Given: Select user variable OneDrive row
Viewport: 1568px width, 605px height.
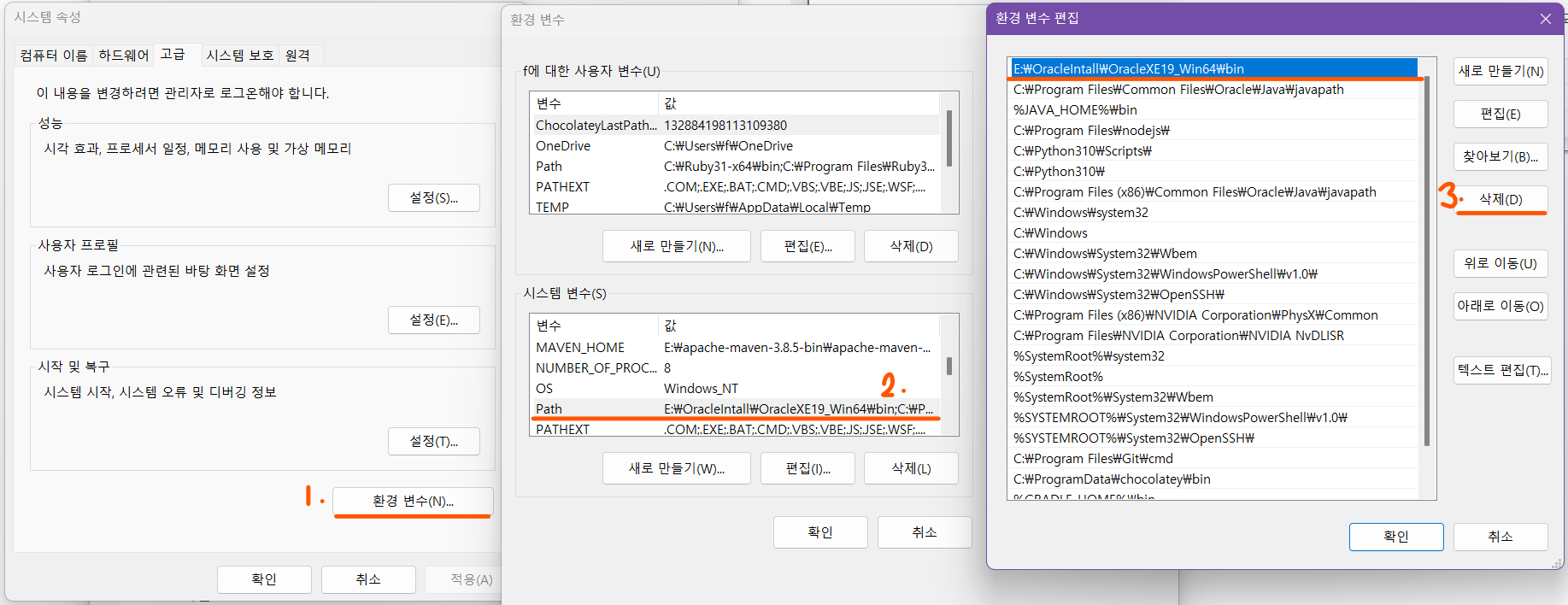Looking at the screenshot, I should point(735,145).
